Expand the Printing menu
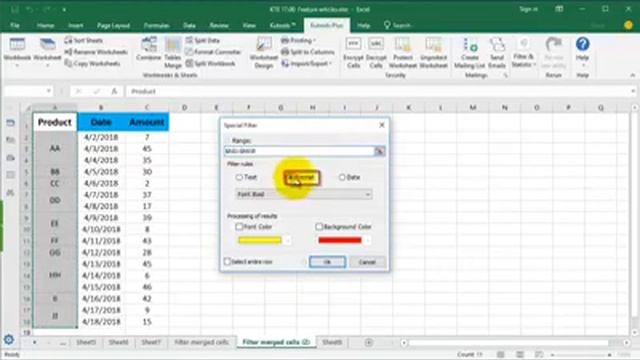 [299, 40]
